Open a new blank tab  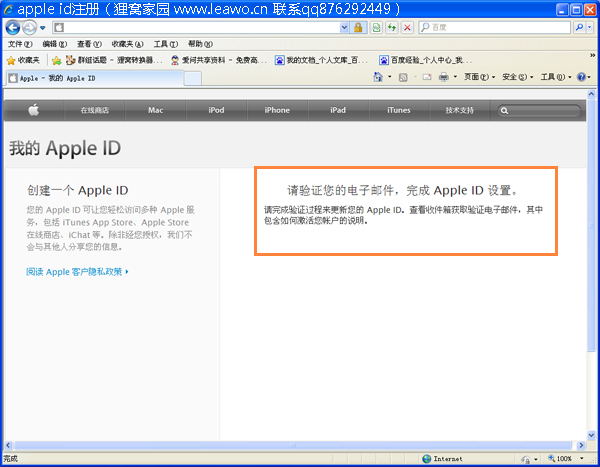[192, 78]
